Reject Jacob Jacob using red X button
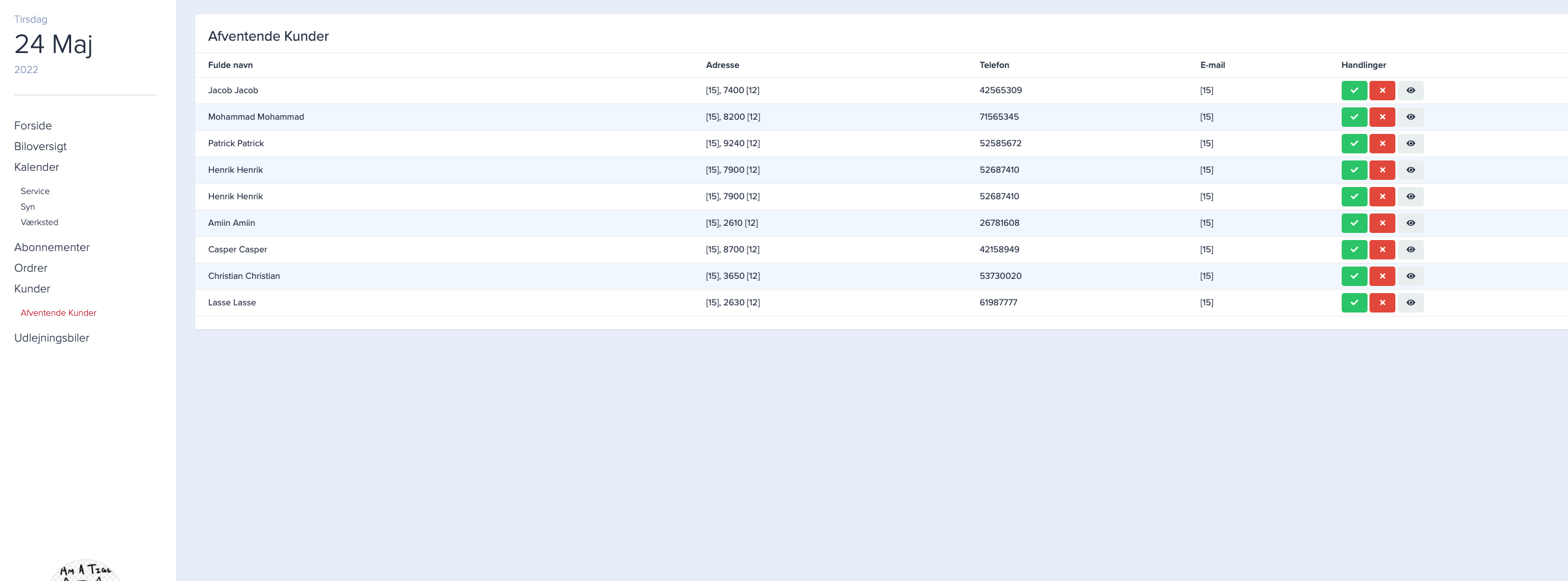This screenshot has width=1568, height=581. tap(1382, 91)
